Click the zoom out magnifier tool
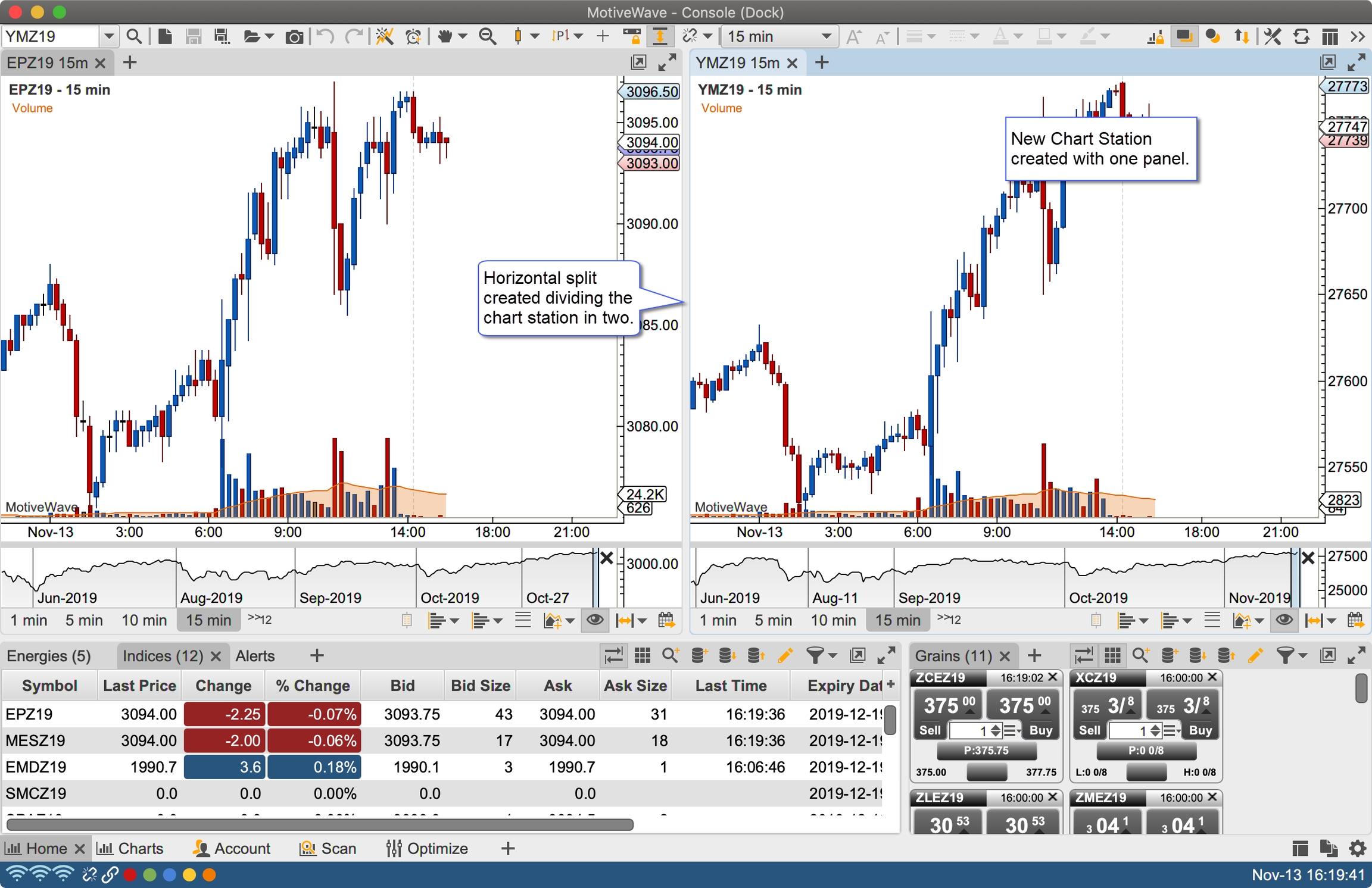Viewport: 1372px width, 888px height. (x=488, y=36)
